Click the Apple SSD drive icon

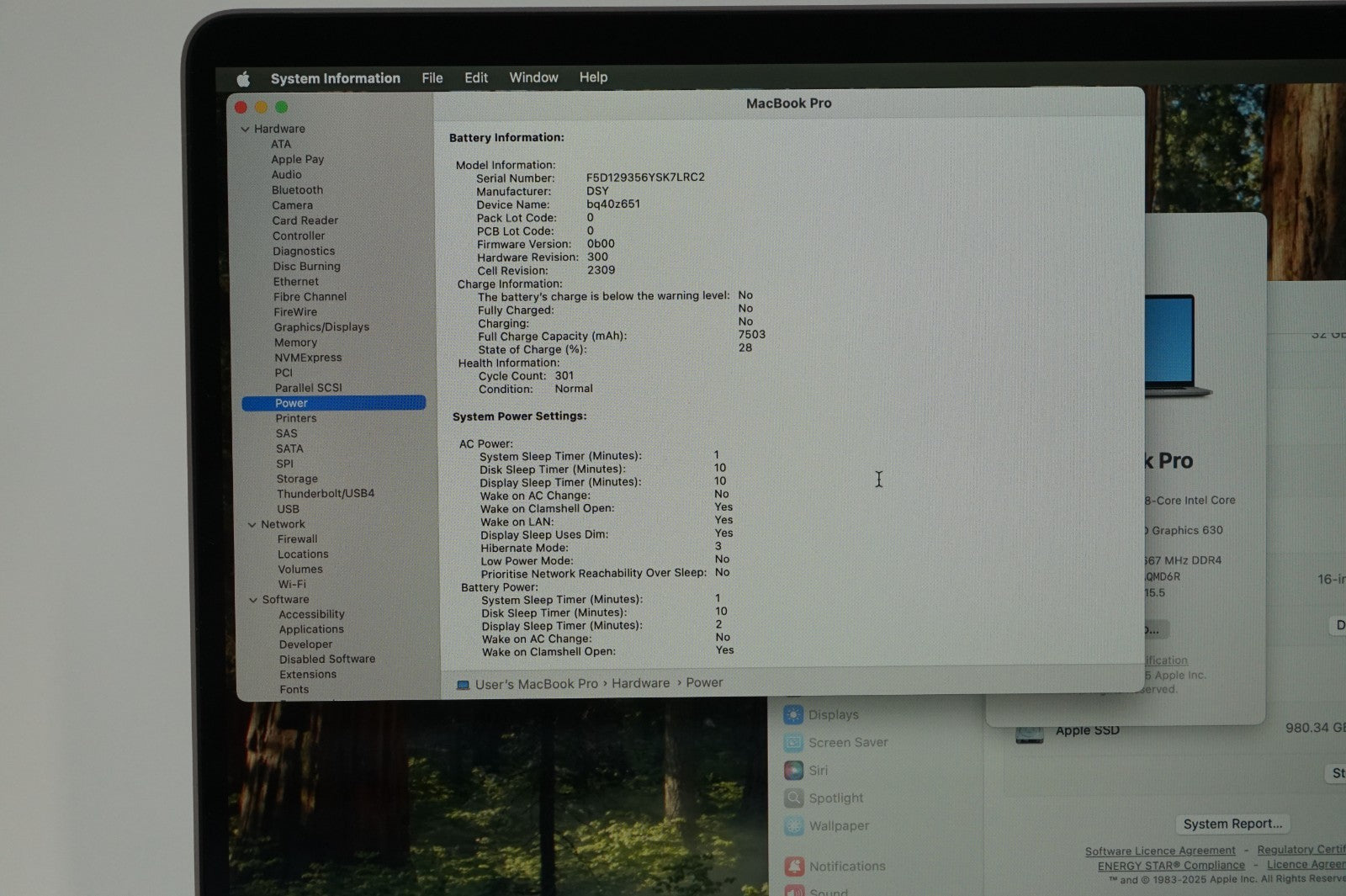pos(1030,734)
